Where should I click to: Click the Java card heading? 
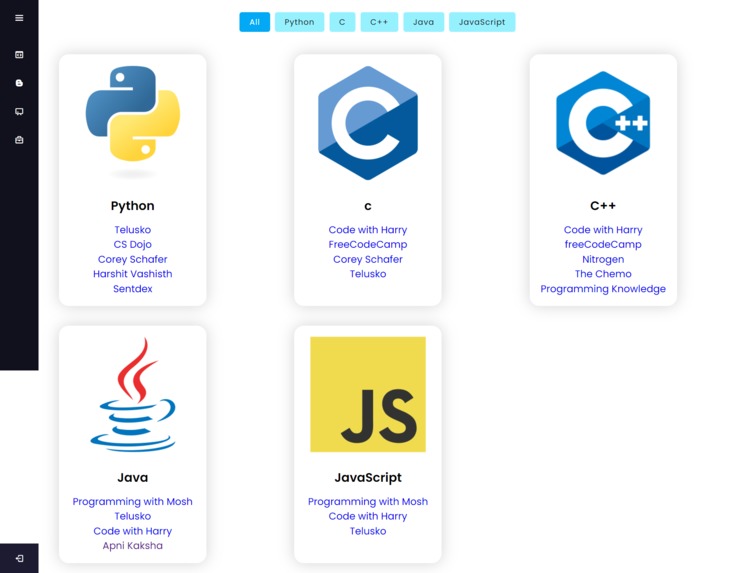point(133,477)
